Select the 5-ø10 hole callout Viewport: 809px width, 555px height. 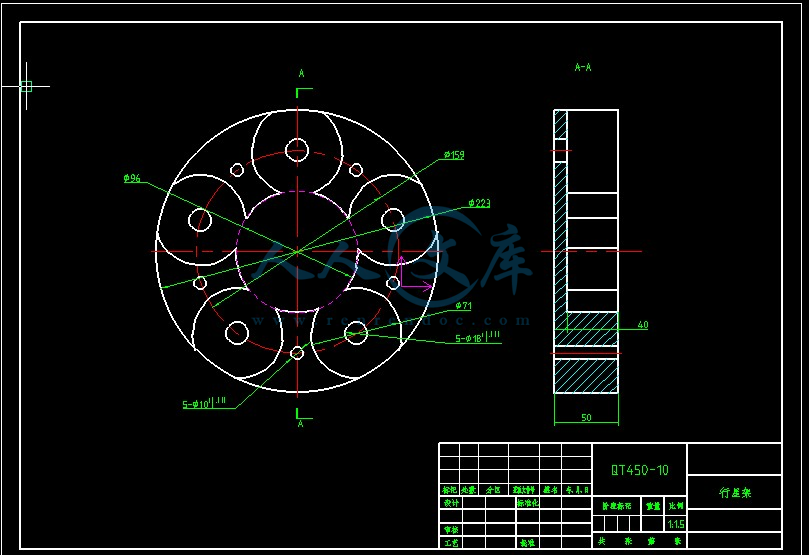coord(204,404)
